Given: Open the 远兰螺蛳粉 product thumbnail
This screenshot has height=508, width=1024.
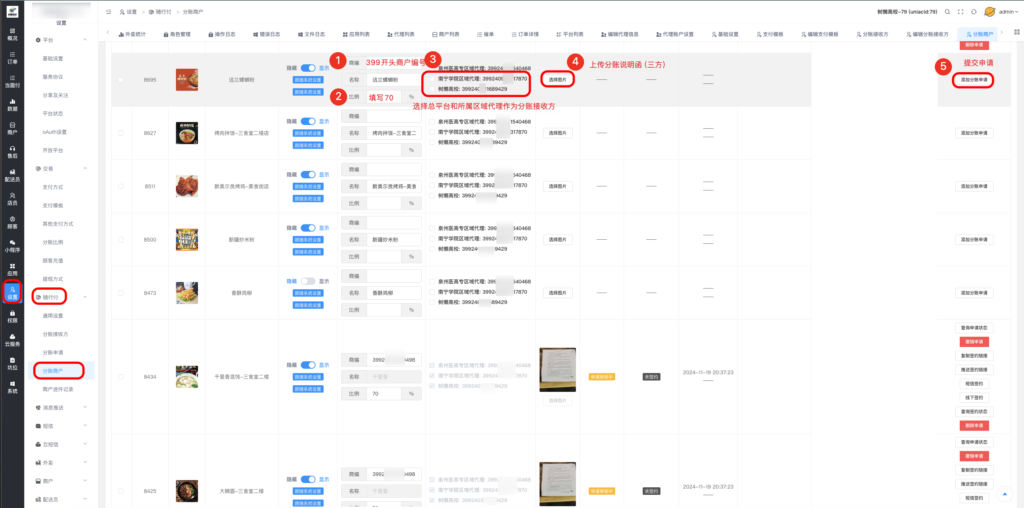Looking at the screenshot, I should [187, 80].
